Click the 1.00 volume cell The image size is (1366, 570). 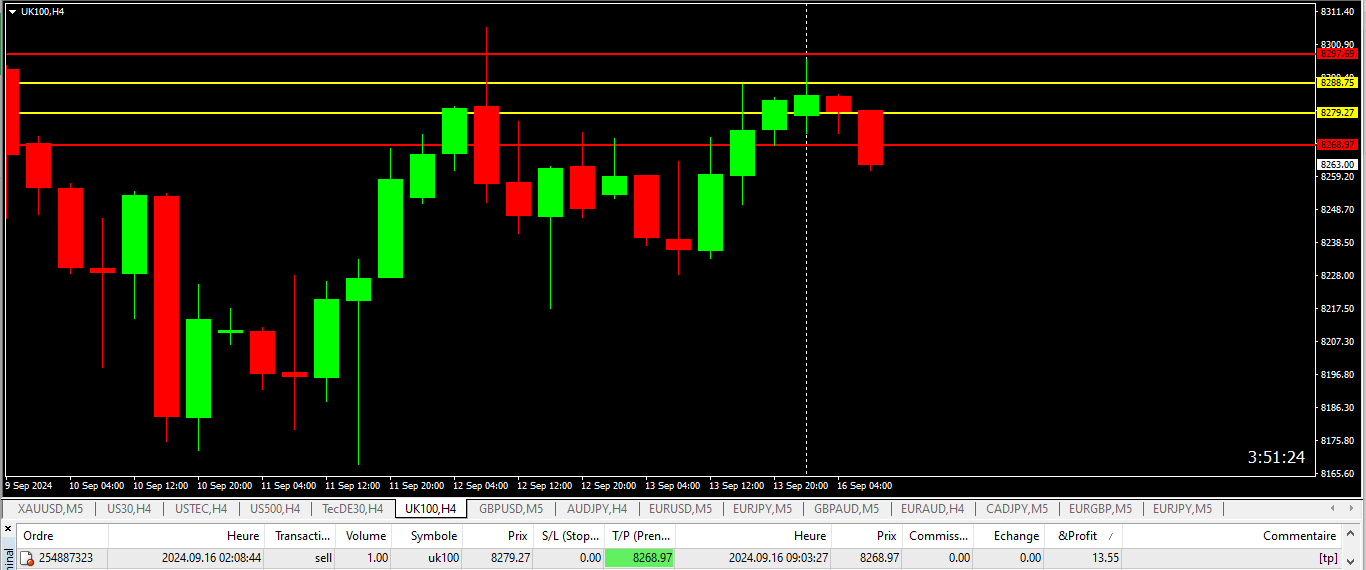pos(377,558)
